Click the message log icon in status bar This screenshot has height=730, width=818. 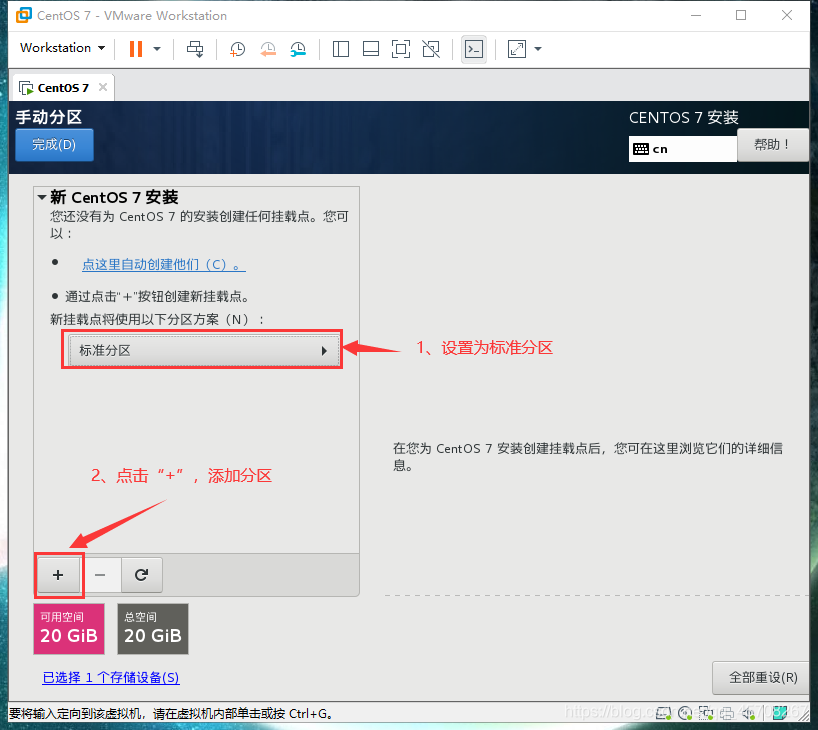coord(780,713)
